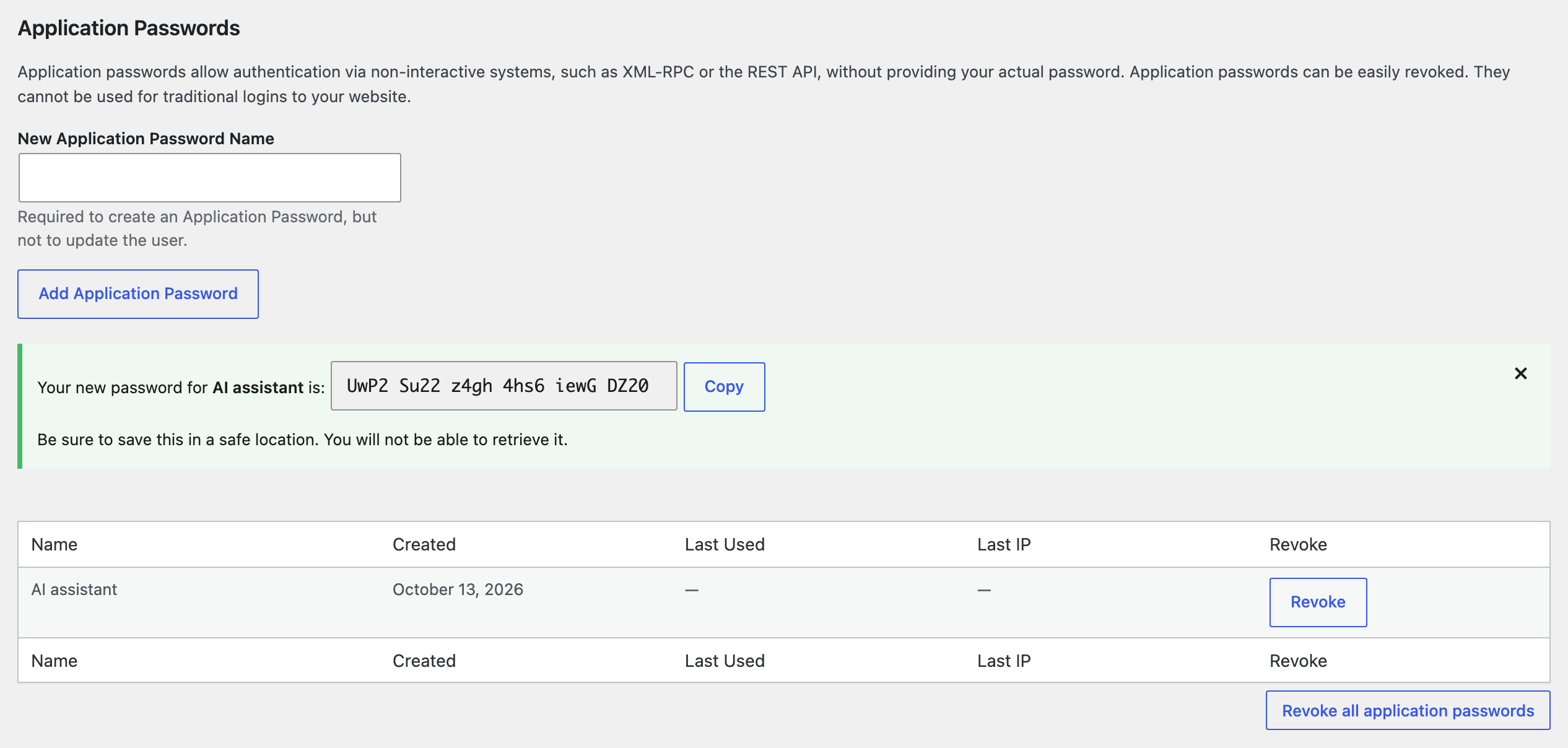
Task: Select the generated password text field
Action: tap(504, 386)
